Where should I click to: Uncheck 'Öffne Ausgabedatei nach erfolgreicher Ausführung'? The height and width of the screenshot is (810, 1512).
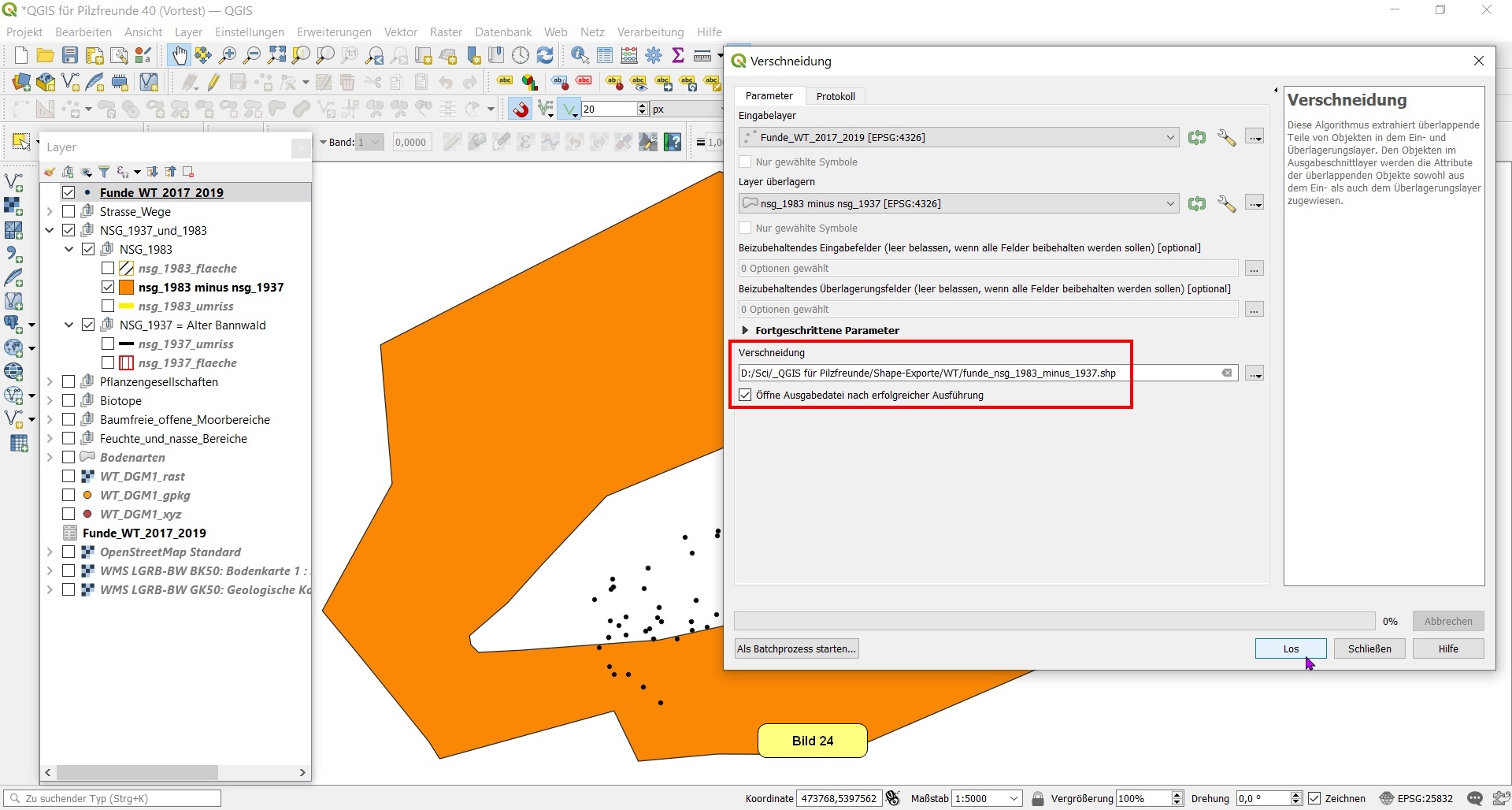coord(746,396)
